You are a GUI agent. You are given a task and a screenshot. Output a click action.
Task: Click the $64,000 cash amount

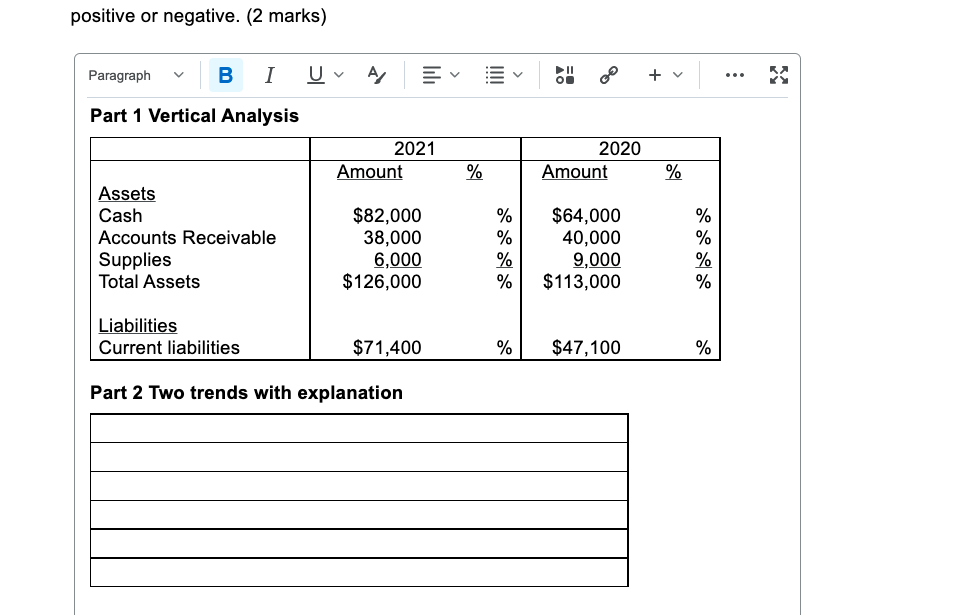[587, 216]
